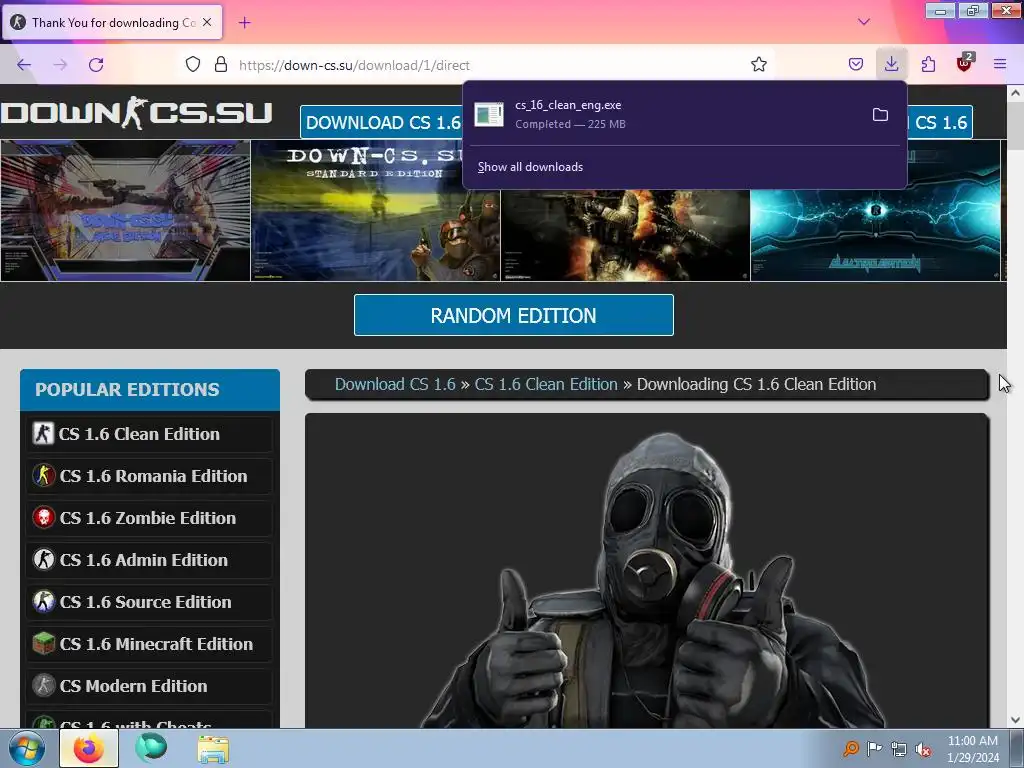Expand the list all tabs chevron

click(863, 22)
